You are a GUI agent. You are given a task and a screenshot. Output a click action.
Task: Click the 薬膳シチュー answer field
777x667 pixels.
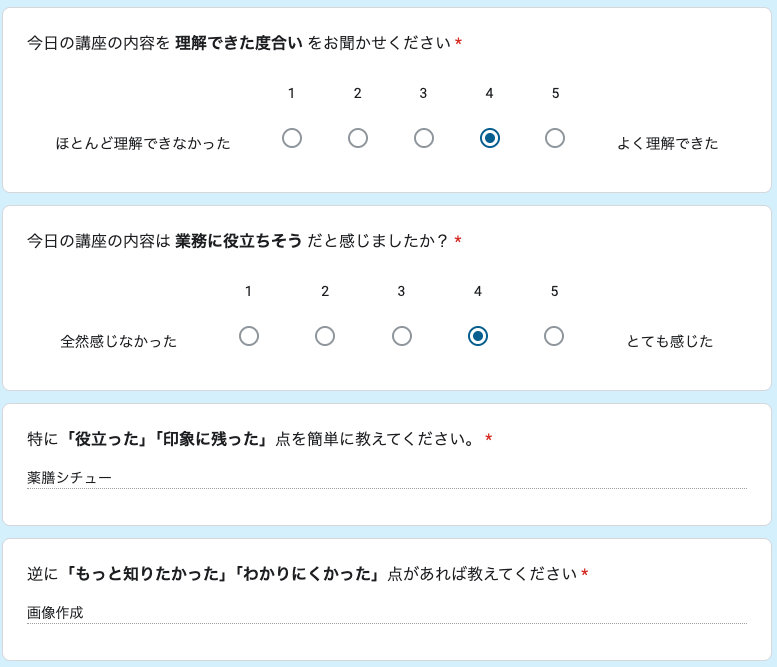click(386, 478)
